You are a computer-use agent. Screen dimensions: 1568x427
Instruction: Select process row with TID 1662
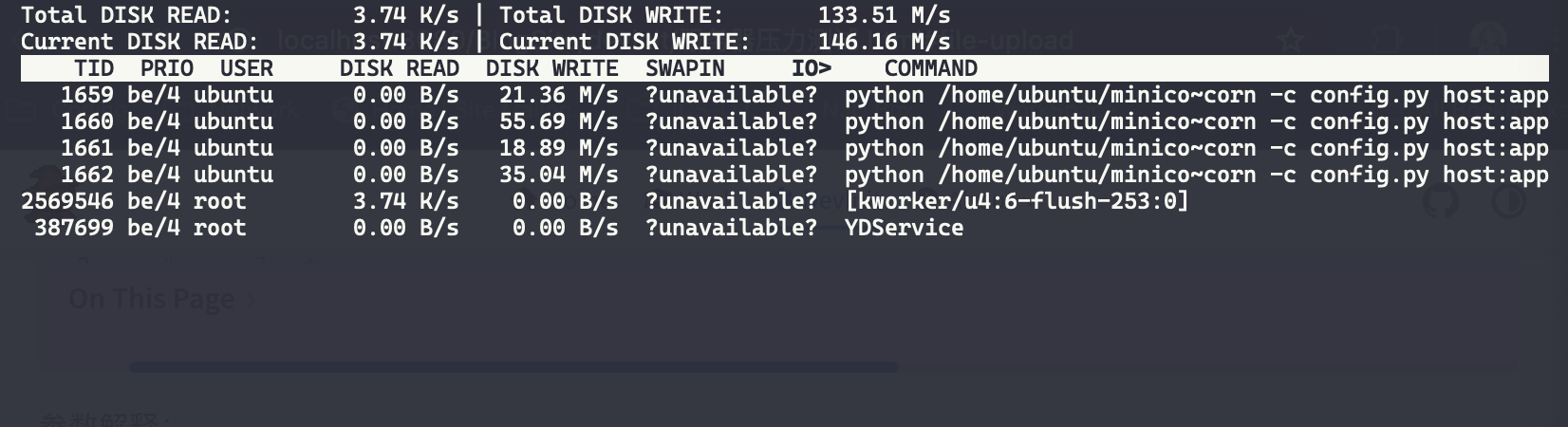click(x=785, y=175)
